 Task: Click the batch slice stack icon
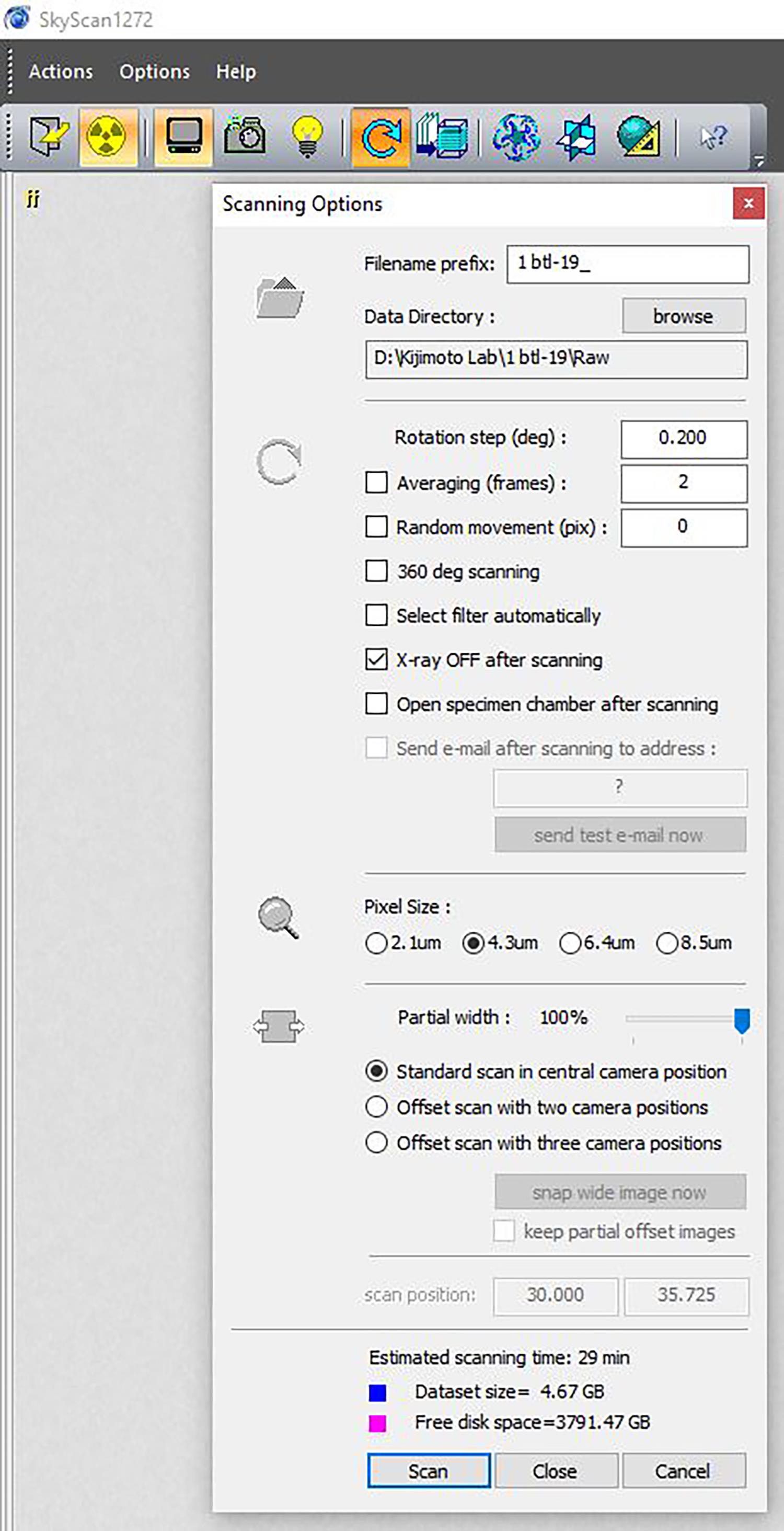pyautogui.click(x=442, y=136)
